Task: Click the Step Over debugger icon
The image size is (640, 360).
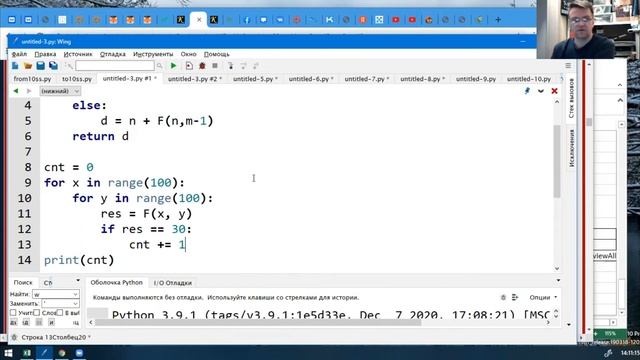Action: [243, 66]
